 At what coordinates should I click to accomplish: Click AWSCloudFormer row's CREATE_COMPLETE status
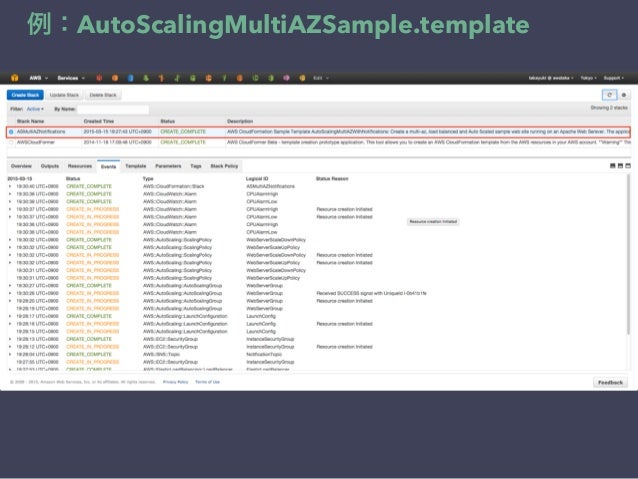pos(183,142)
